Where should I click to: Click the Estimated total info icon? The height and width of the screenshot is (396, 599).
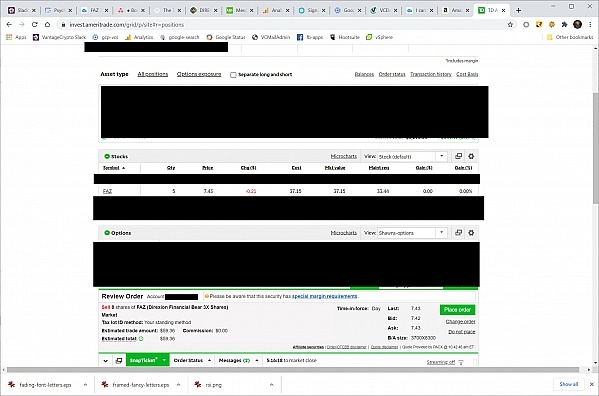(x=141, y=339)
